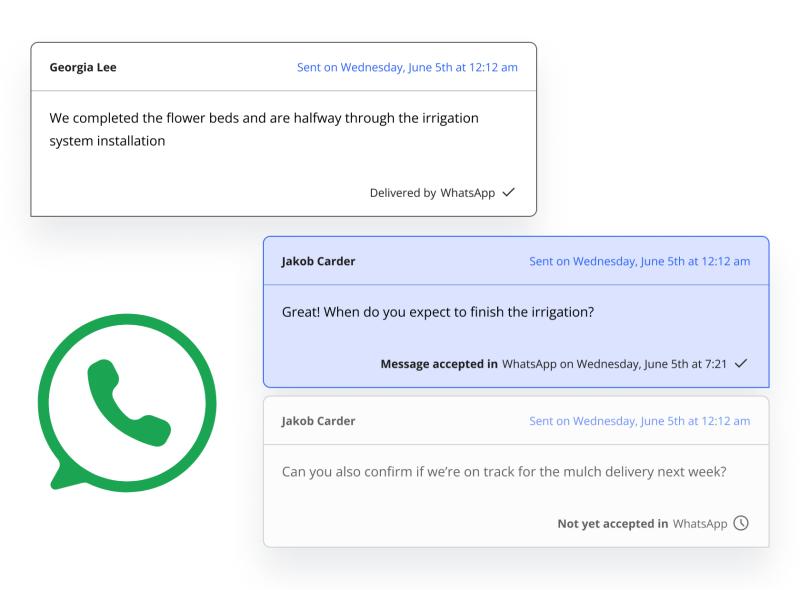The image size is (800, 590).
Task: Click the "Great! When do you expect" message text
Action: (438, 311)
